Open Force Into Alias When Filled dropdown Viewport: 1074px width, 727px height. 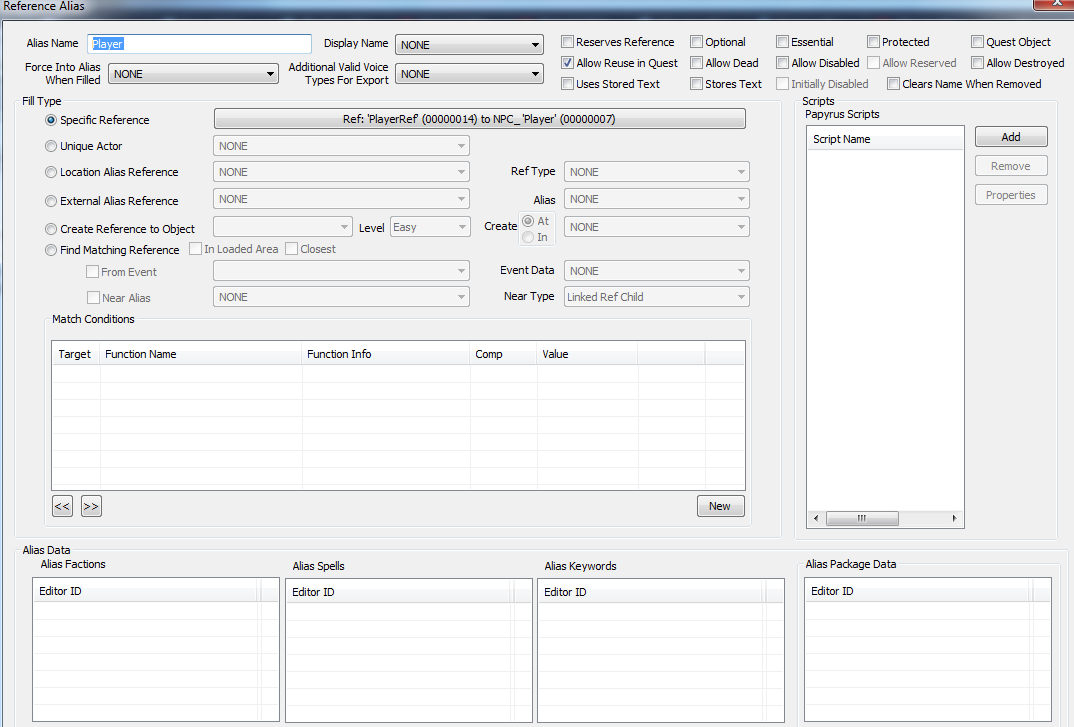pyautogui.click(x=193, y=74)
